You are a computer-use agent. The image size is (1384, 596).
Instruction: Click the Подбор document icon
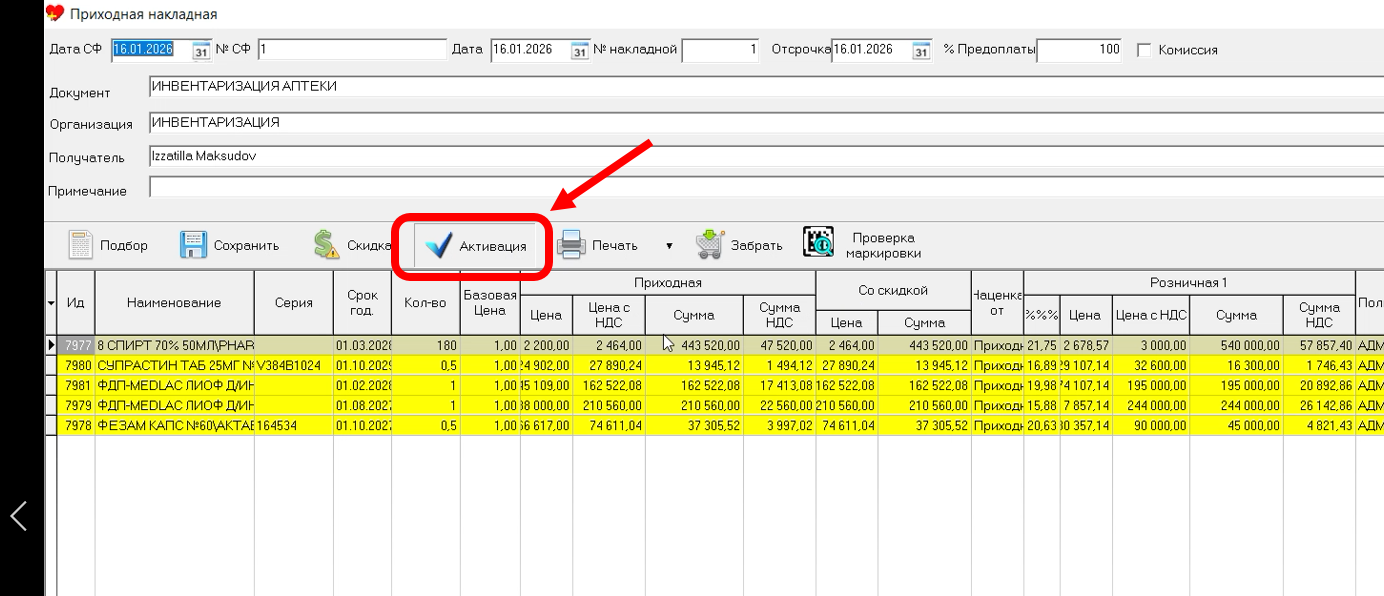[x=80, y=245]
